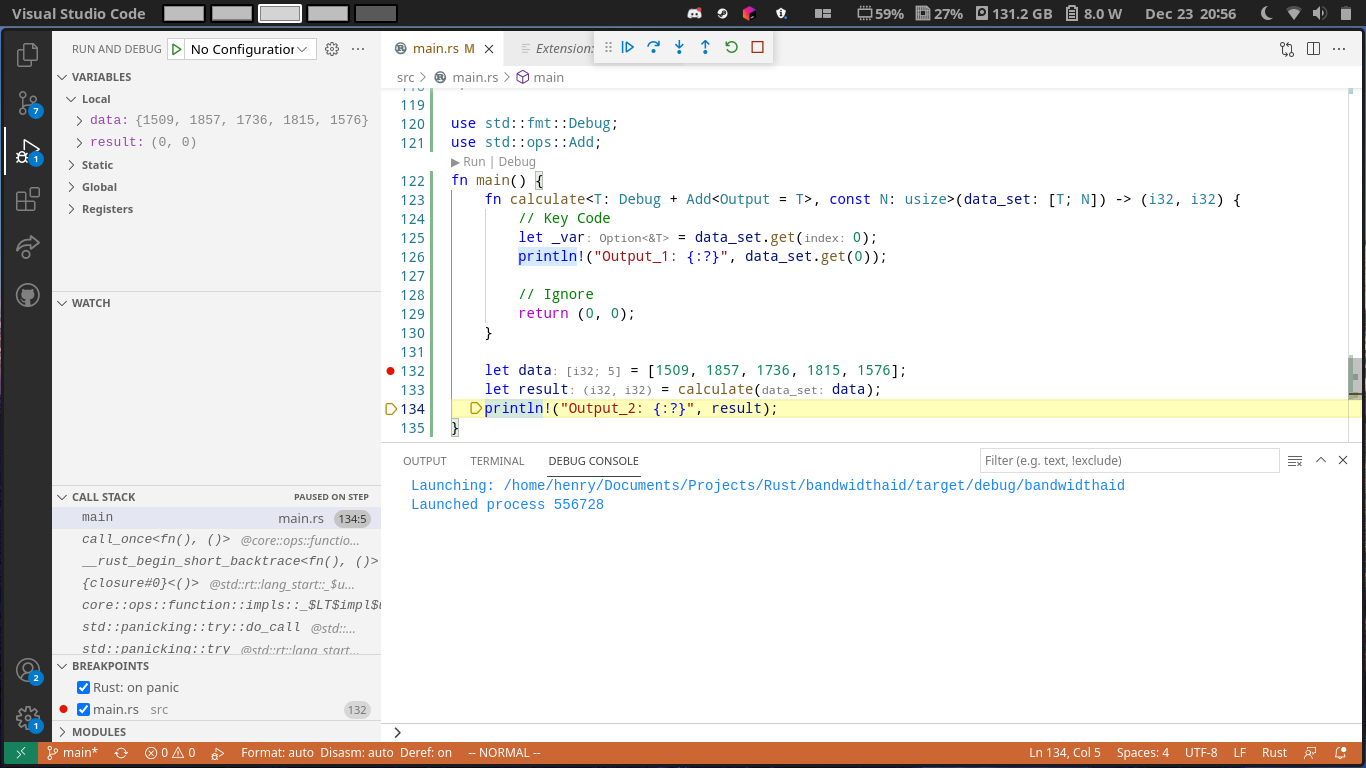Switch to the TERMINAL tab
The width and height of the screenshot is (1366, 768).
coord(497,461)
